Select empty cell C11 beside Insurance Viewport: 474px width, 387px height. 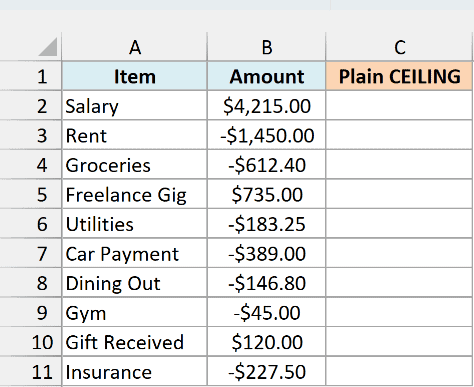399,371
